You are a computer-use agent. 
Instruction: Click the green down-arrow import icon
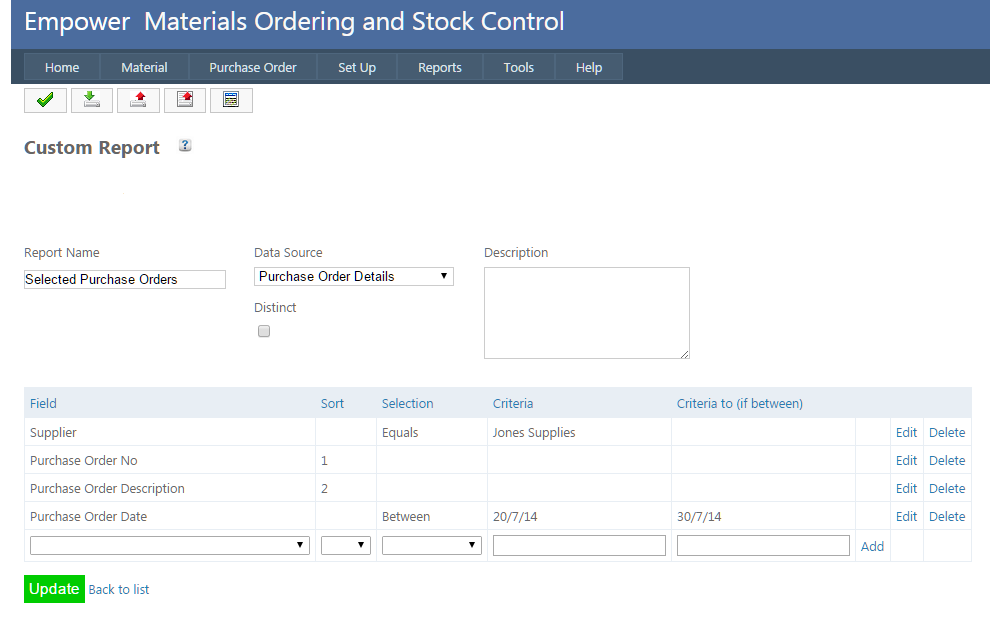click(91, 100)
